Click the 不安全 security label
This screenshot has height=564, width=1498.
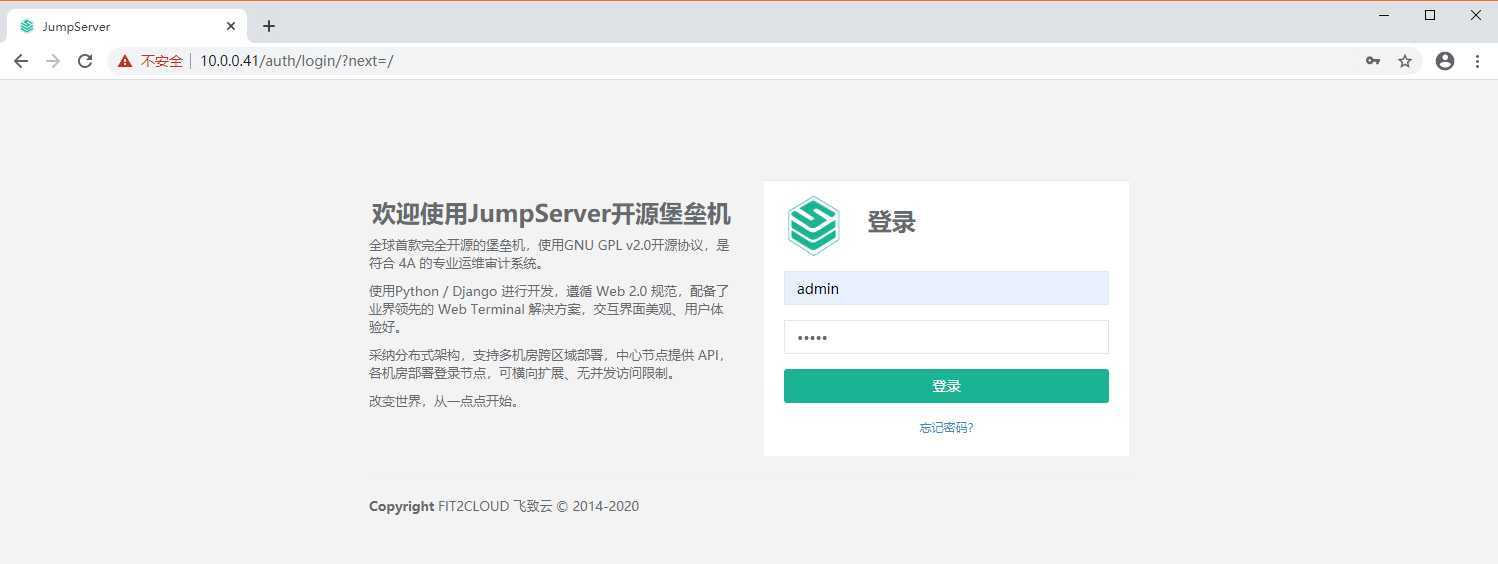162,61
